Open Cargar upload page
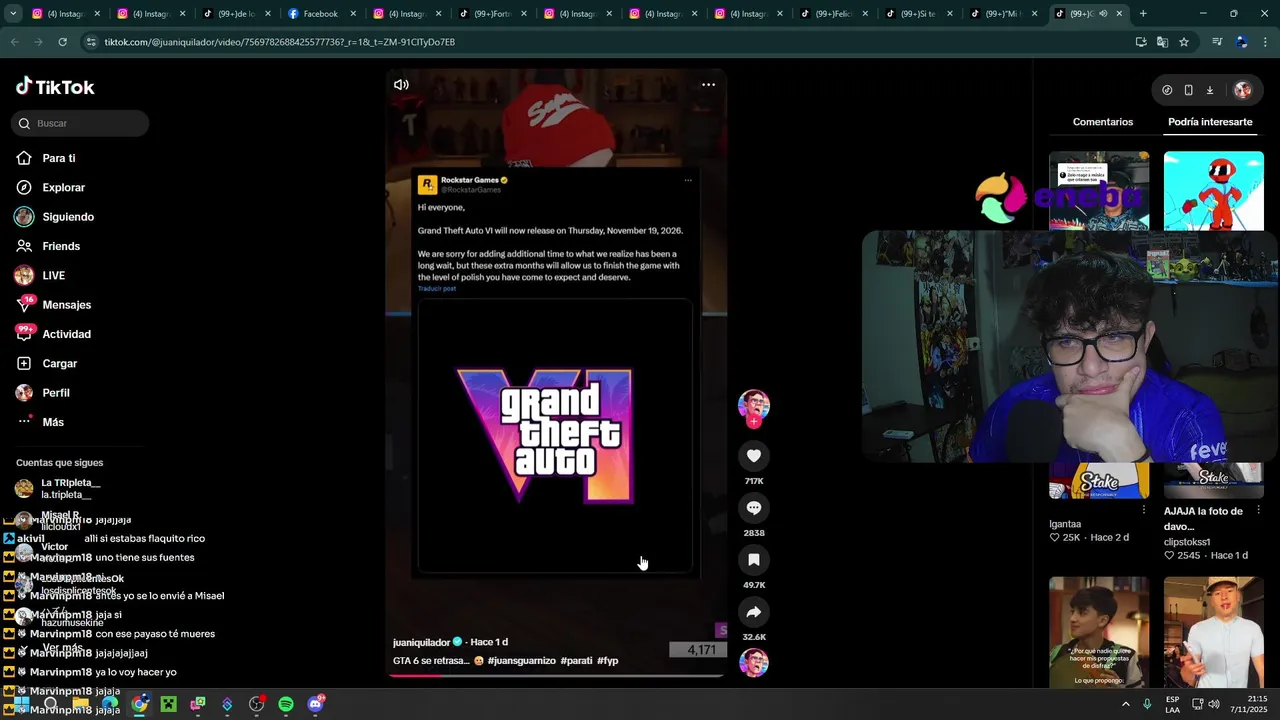The width and height of the screenshot is (1280, 720). point(59,363)
